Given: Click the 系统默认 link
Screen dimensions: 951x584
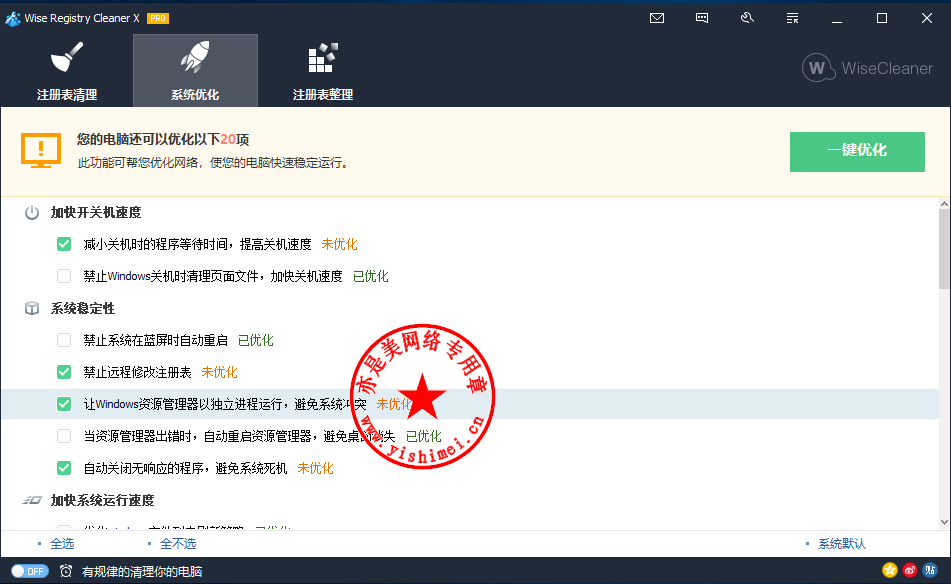Looking at the screenshot, I should coord(842,543).
